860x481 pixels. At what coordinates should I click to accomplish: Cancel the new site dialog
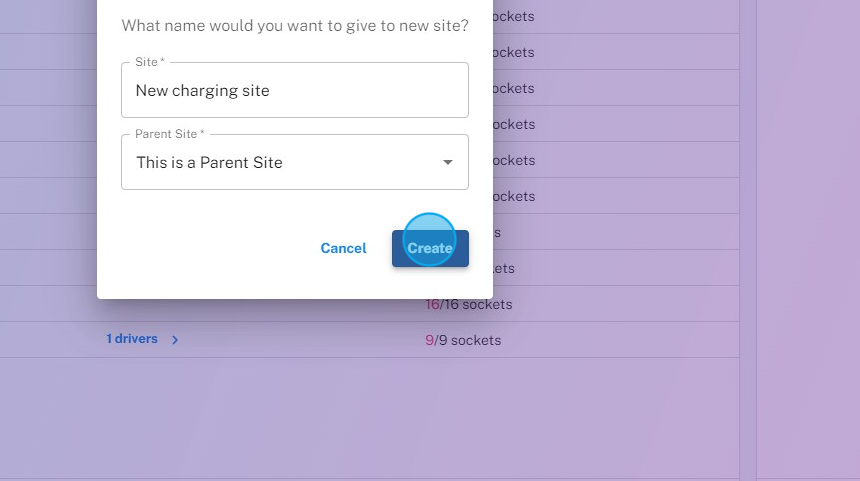(343, 248)
